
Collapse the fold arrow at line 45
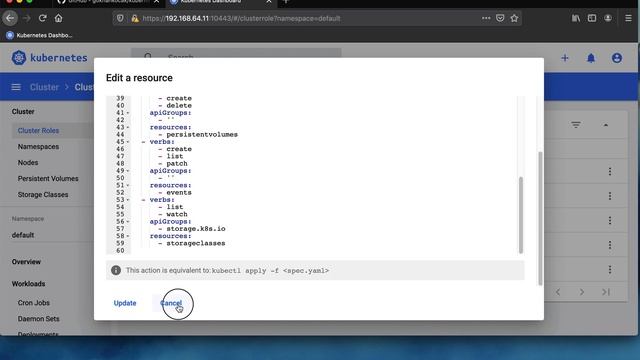click(x=128, y=142)
